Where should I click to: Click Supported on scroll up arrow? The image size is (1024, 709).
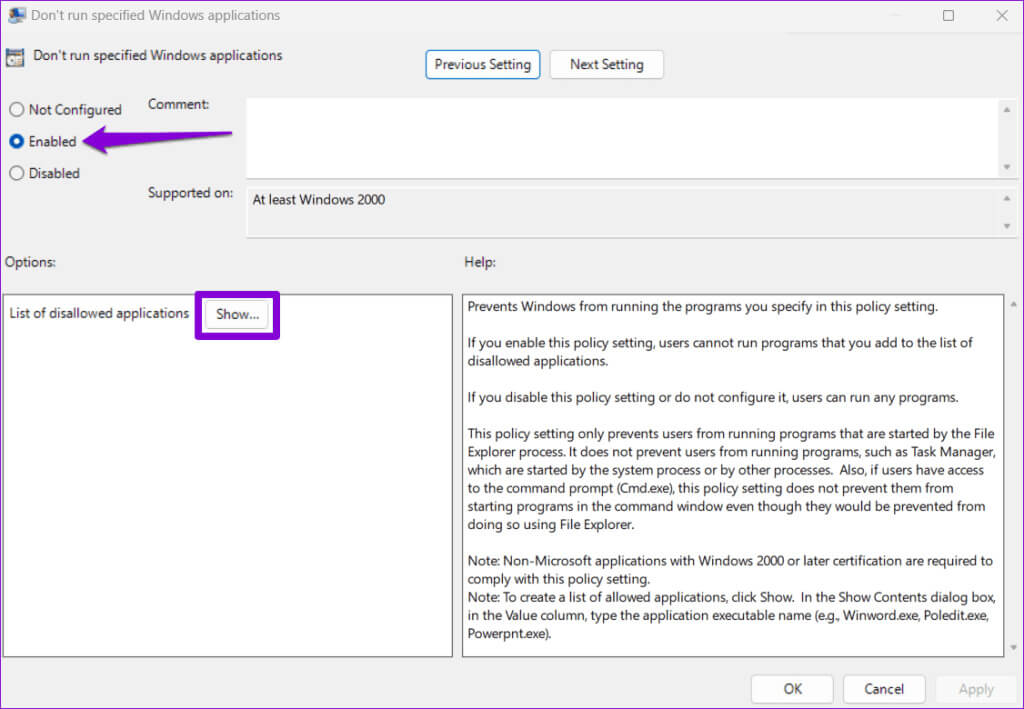pyautogui.click(x=1007, y=198)
